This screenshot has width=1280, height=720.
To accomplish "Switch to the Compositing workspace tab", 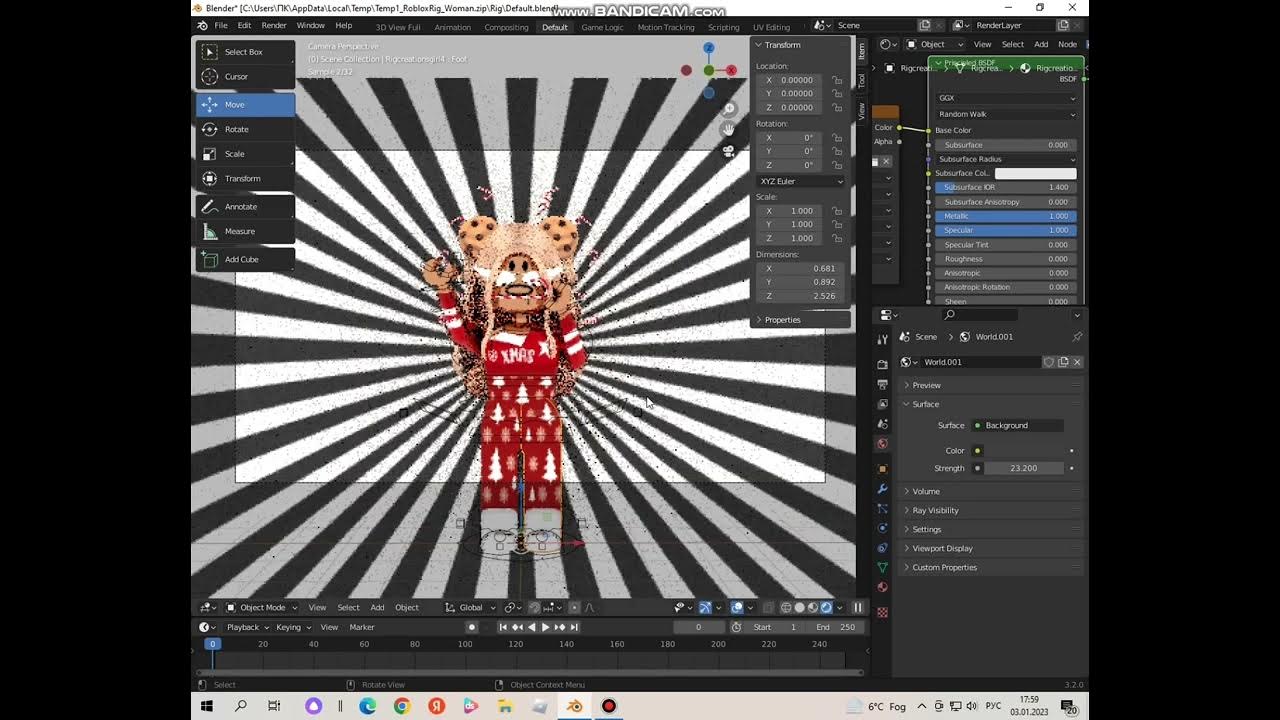I will point(506,27).
